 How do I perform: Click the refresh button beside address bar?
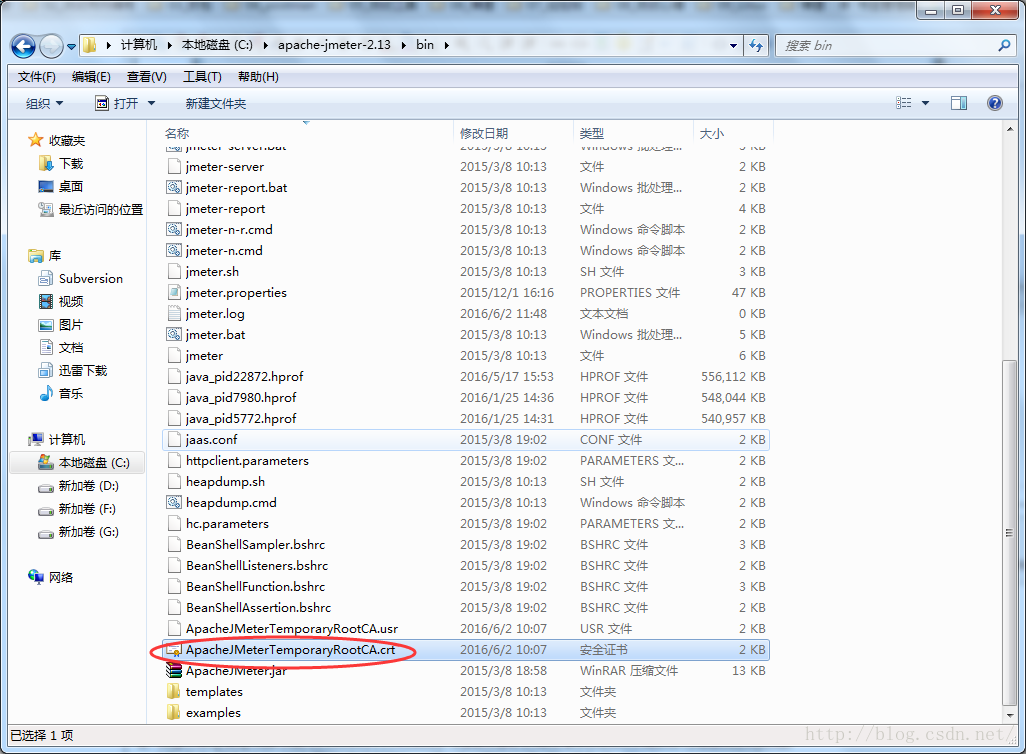(756, 45)
